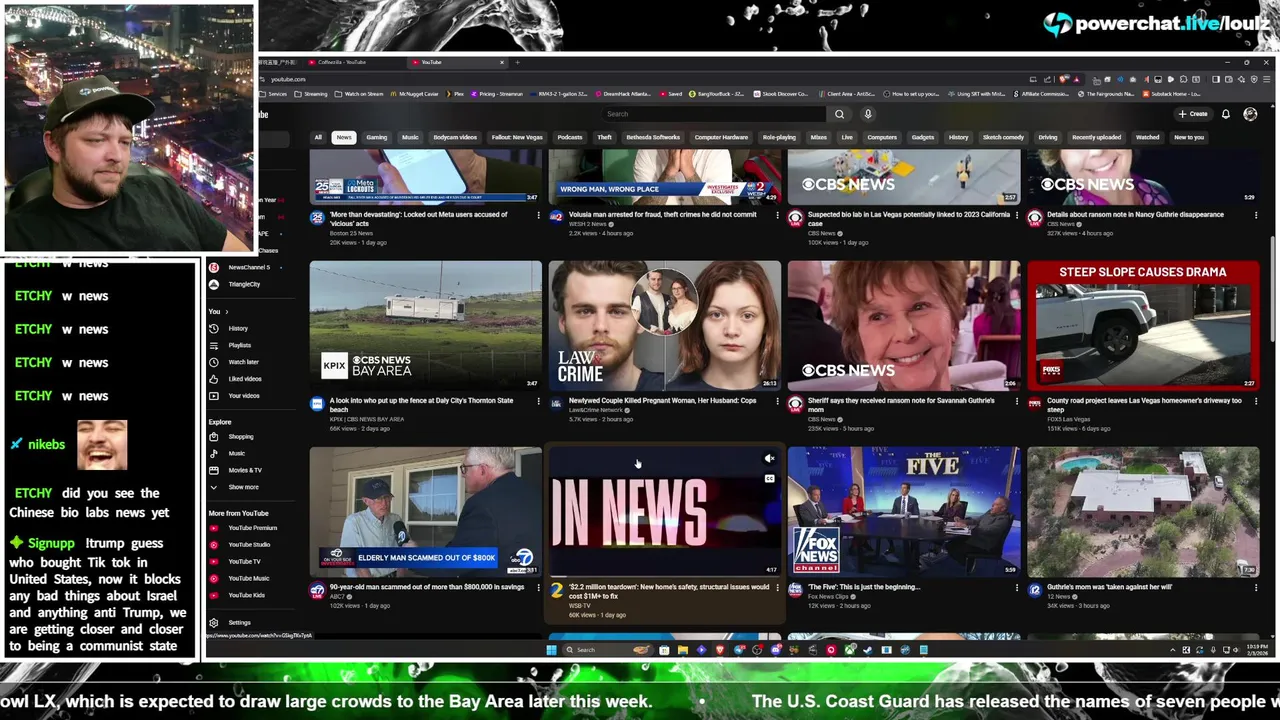Open more options for $2.2 million teardown video
Screen dimensions: 1280x720
click(x=777, y=588)
